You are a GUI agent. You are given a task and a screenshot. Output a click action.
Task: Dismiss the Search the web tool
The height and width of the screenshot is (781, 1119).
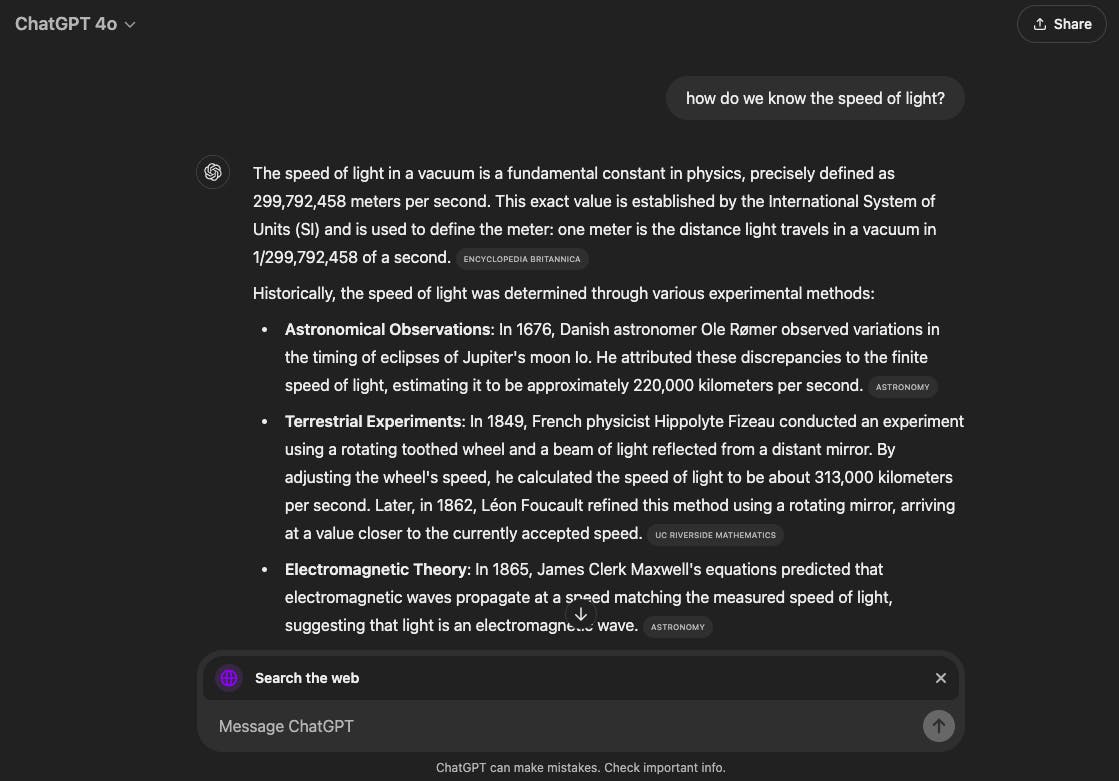tap(940, 678)
